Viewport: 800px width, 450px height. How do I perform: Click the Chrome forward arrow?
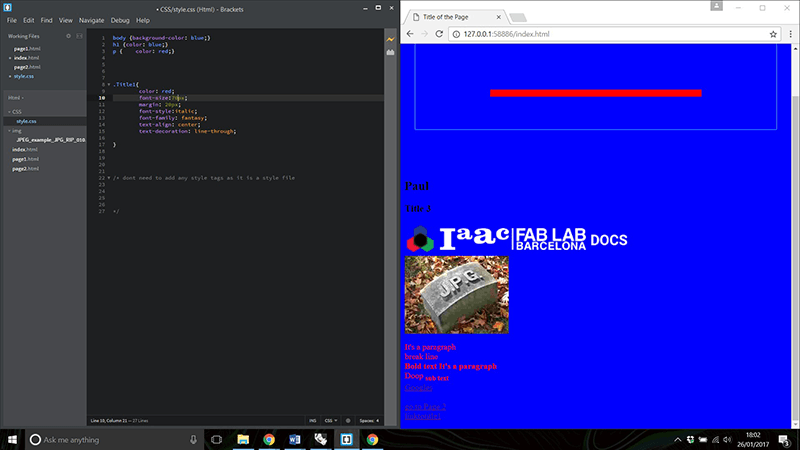tap(424, 34)
